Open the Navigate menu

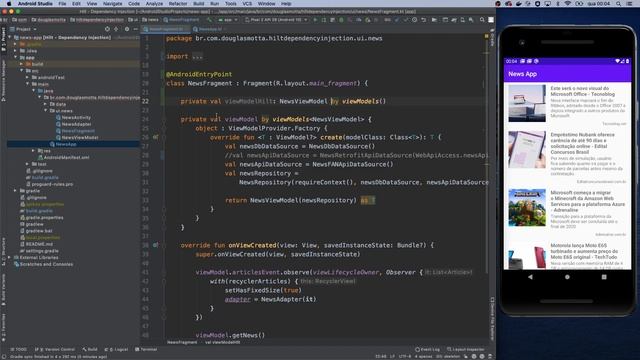coord(112,4)
